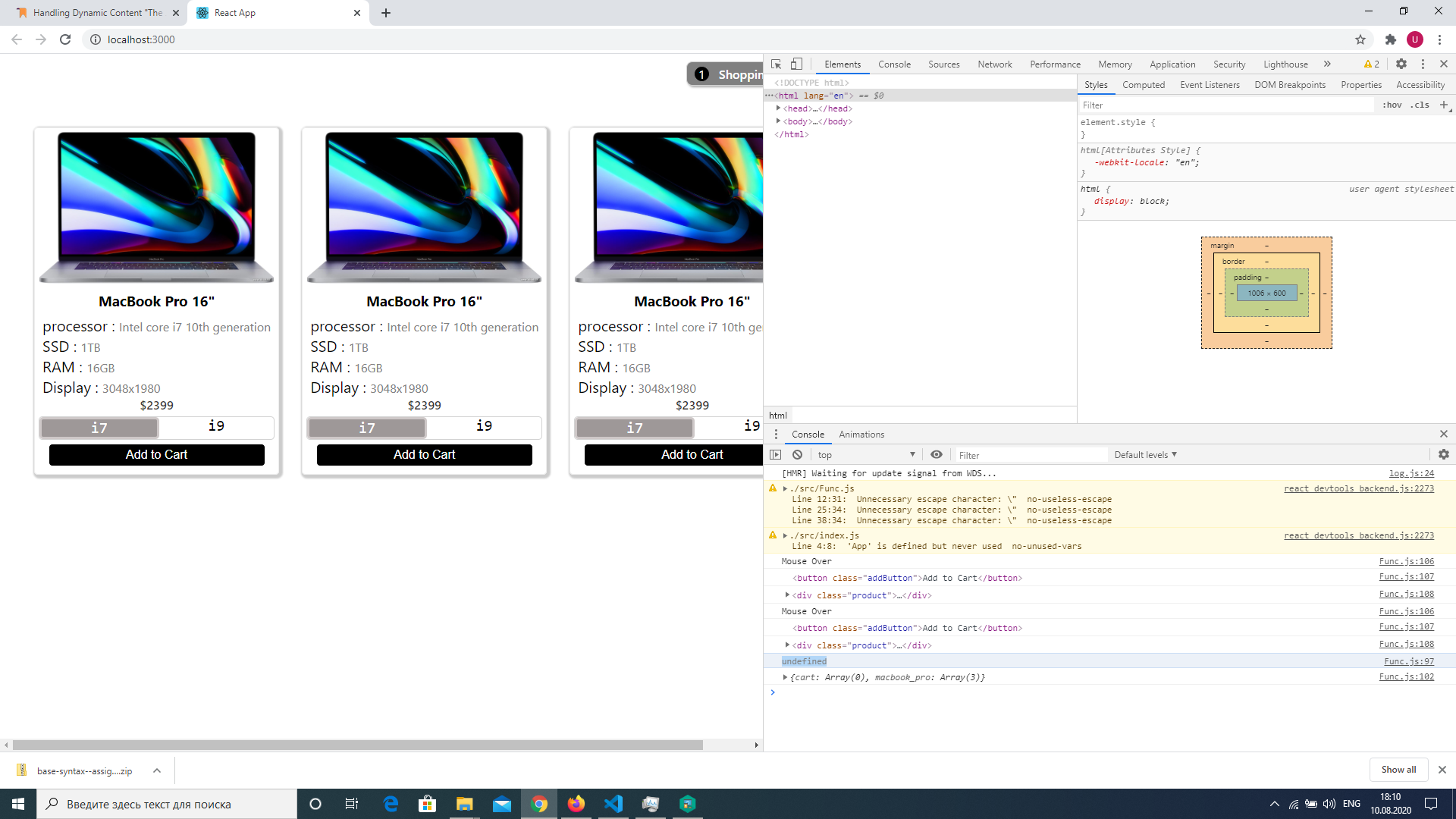Switch to the Sources tab
This screenshot has width=1456, height=819.
click(x=944, y=64)
